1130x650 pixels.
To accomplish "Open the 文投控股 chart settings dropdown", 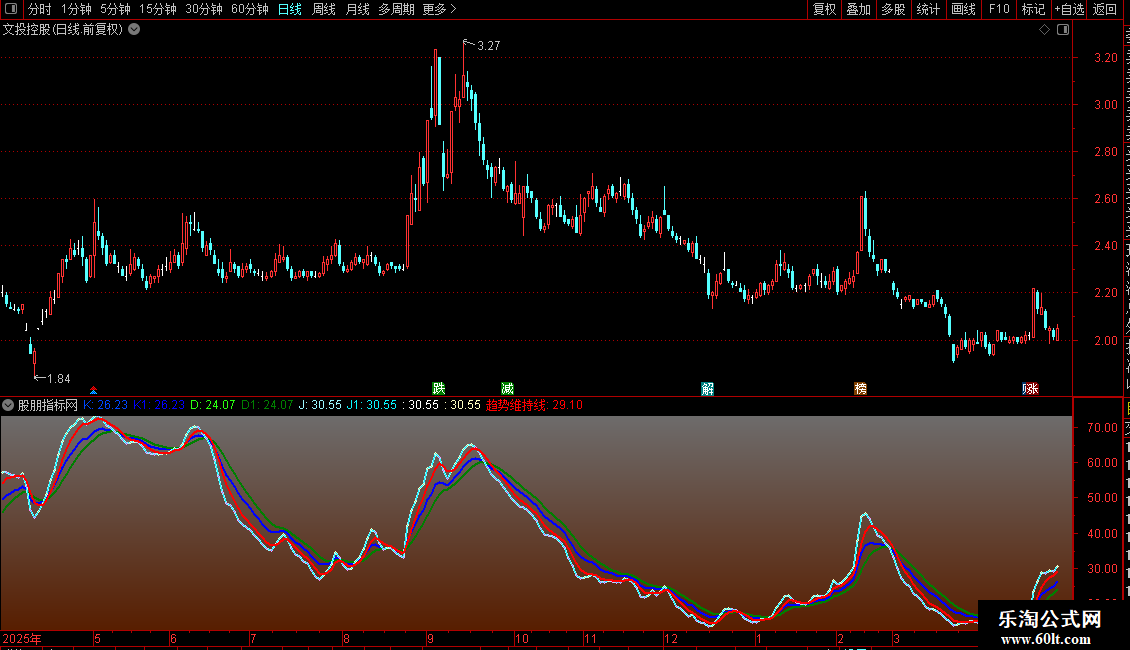I will [134, 30].
